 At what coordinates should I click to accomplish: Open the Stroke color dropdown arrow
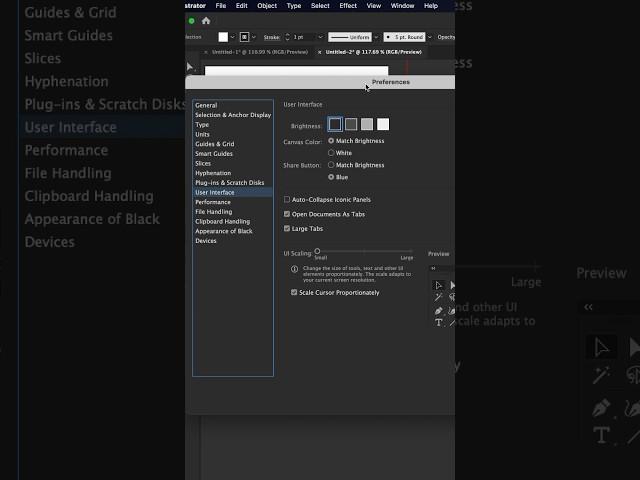click(x=253, y=37)
